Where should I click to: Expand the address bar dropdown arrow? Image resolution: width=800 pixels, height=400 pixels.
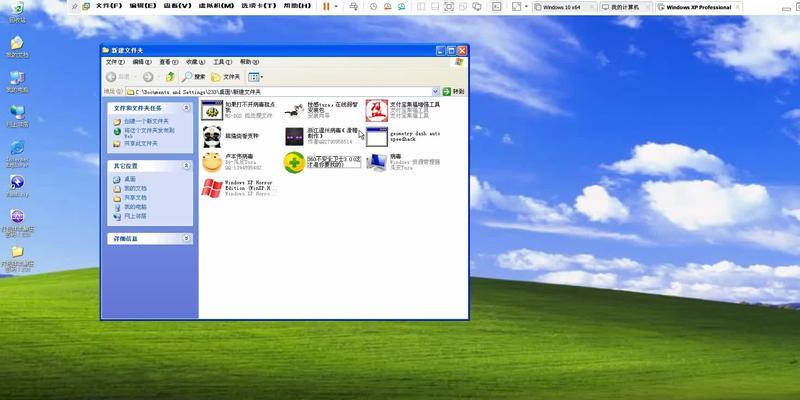click(x=436, y=92)
